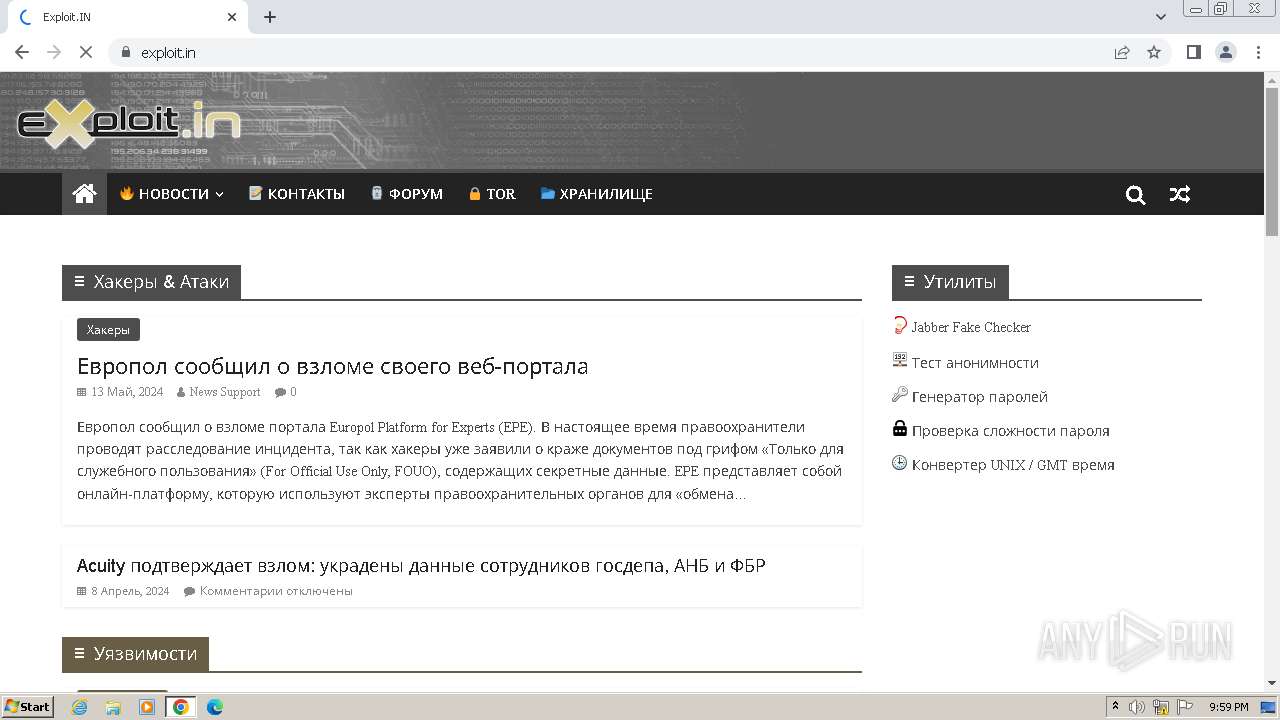View the site information lock icon

(127, 52)
